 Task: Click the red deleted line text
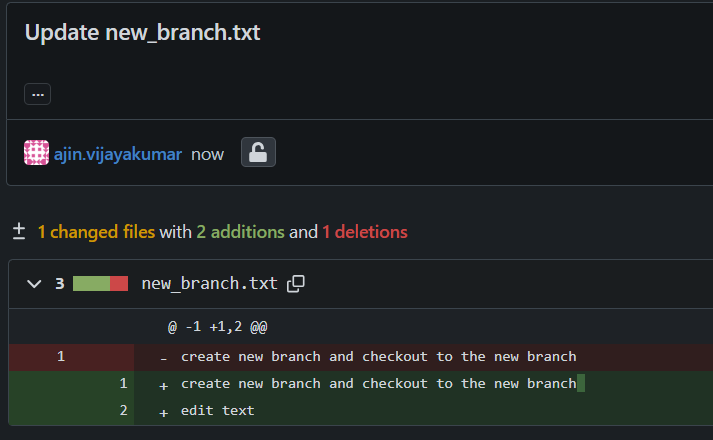tap(378, 356)
